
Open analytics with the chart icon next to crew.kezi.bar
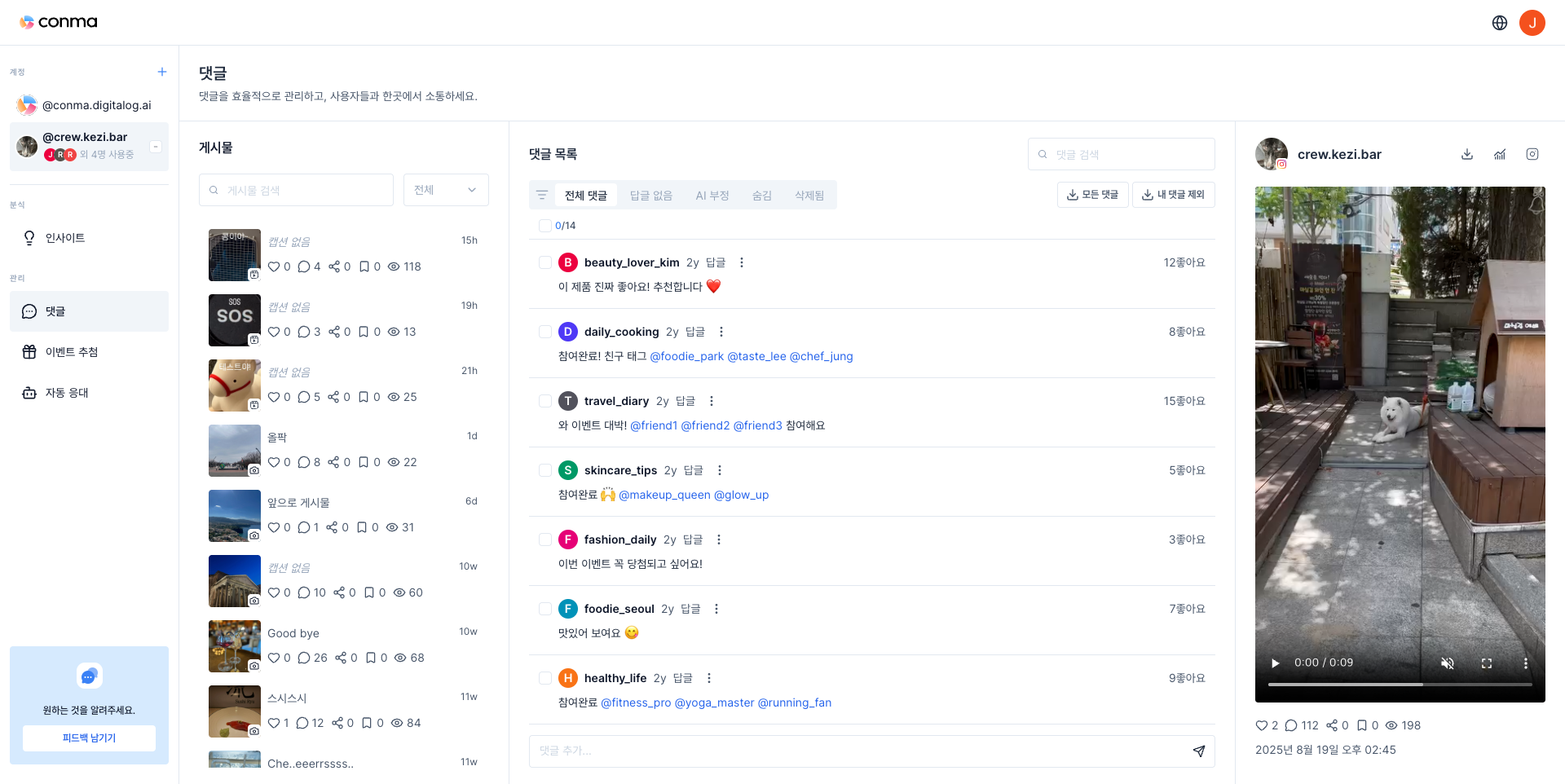[x=1500, y=154]
